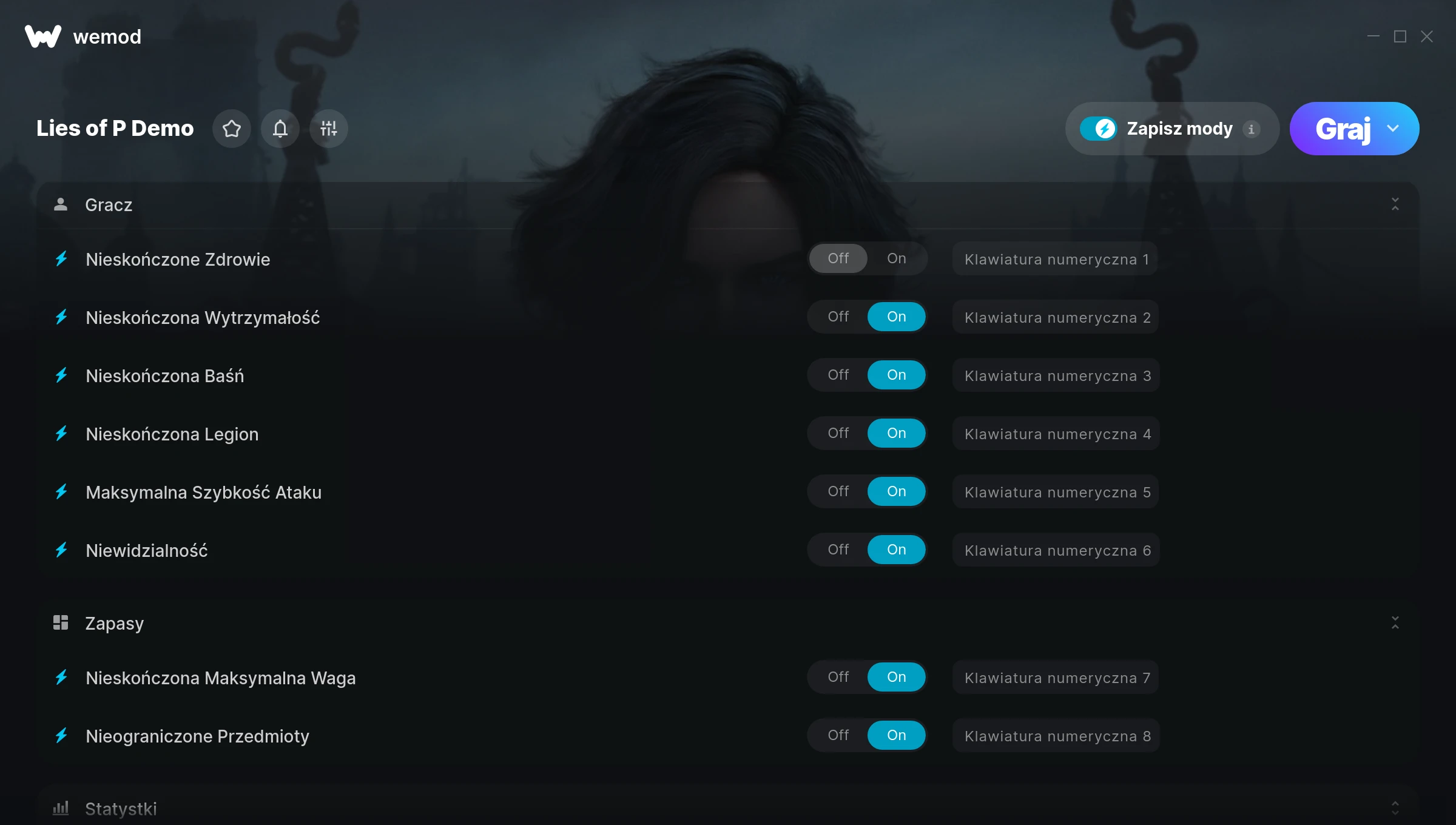Turn Off Nieograniczone Przedmioty
This screenshot has width=1456, height=825.
click(x=838, y=735)
